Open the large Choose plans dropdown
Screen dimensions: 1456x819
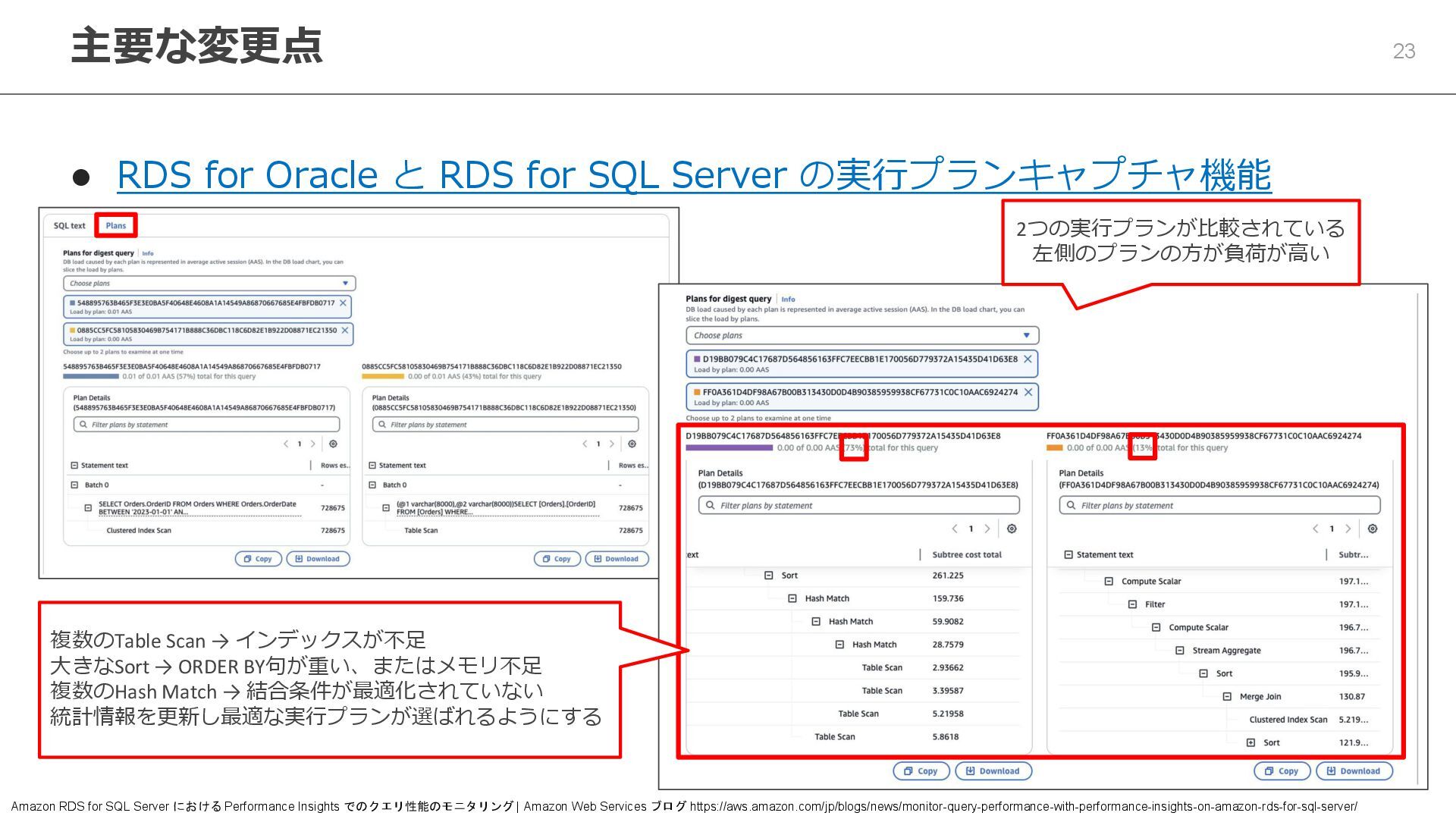point(861,335)
